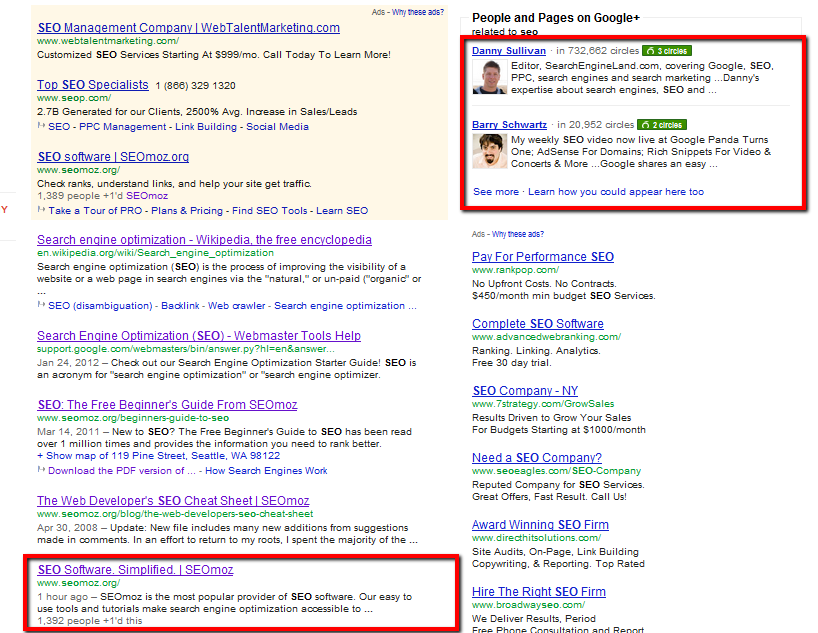Screen dimensions: 818x633
Task: Open the 'SEO Management Company | WebTalentMarketing.com' ad
Action: (189, 28)
